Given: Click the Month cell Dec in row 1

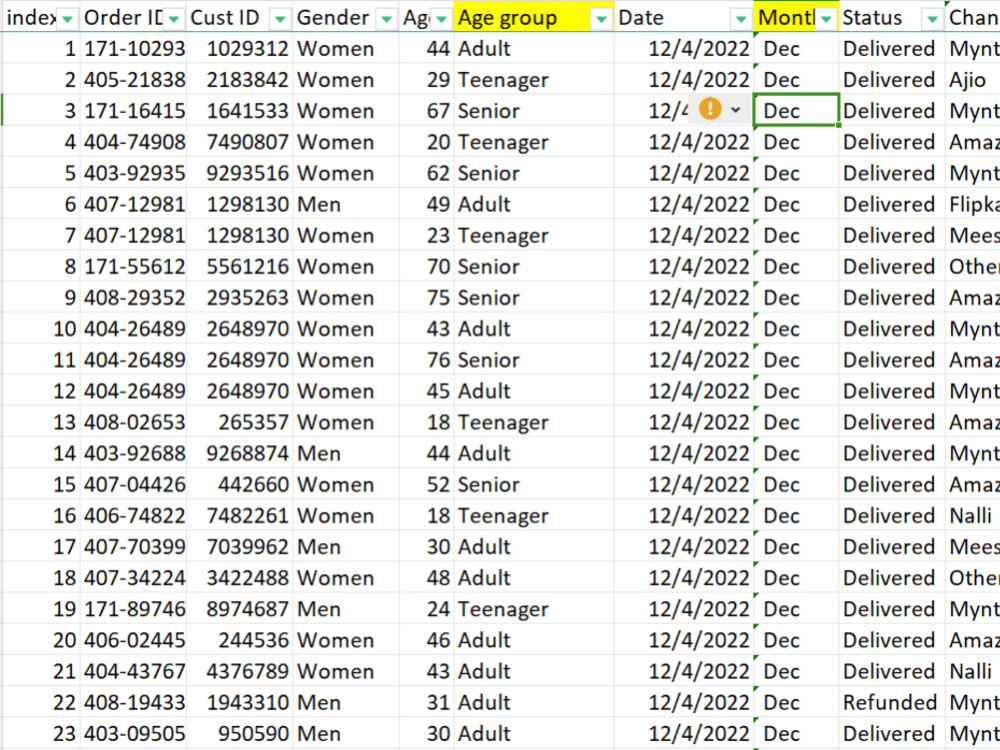Looking at the screenshot, I should click(x=796, y=48).
